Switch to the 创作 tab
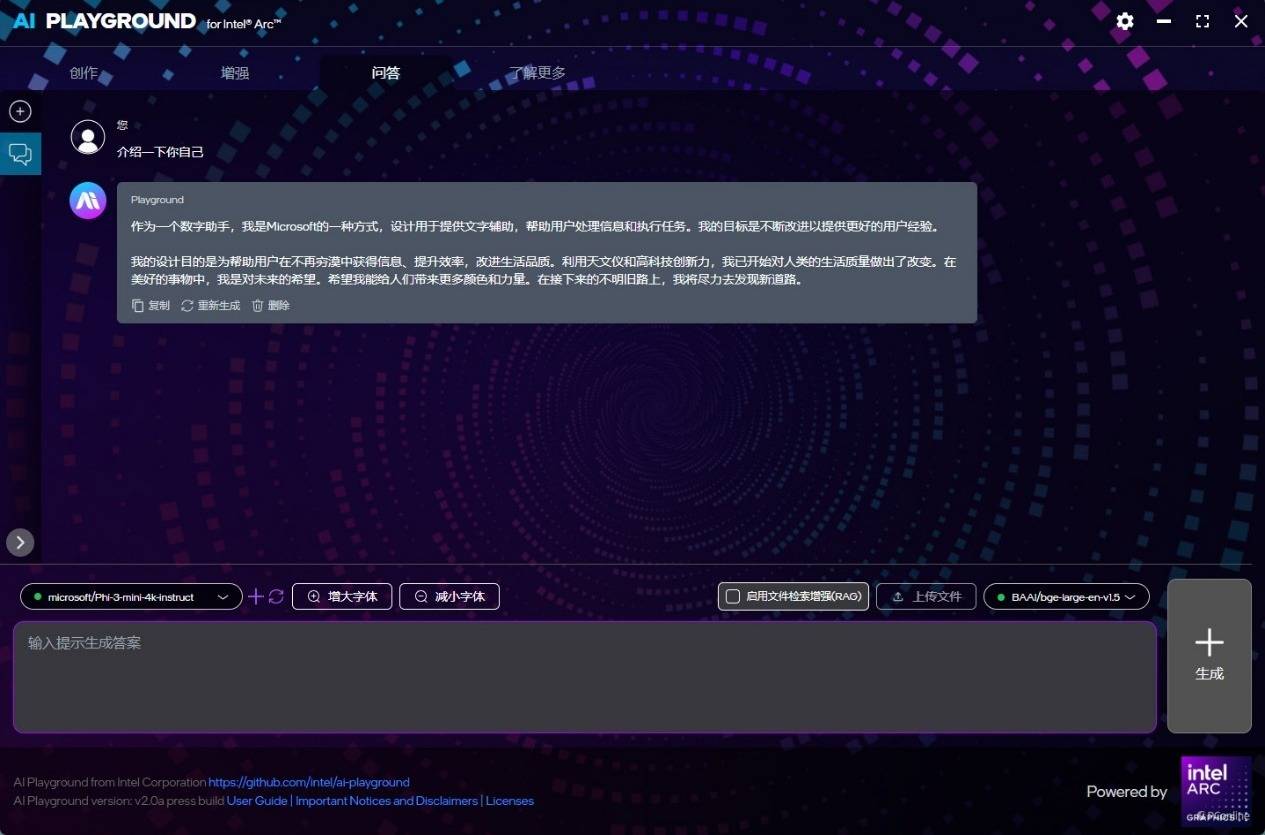 pyautogui.click(x=84, y=73)
